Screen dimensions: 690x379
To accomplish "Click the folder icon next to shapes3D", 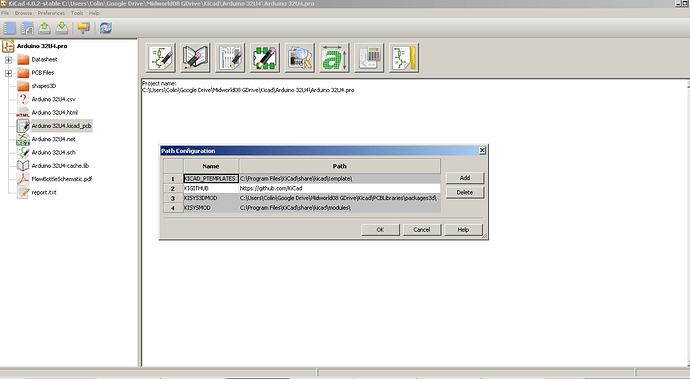I will [23, 86].
